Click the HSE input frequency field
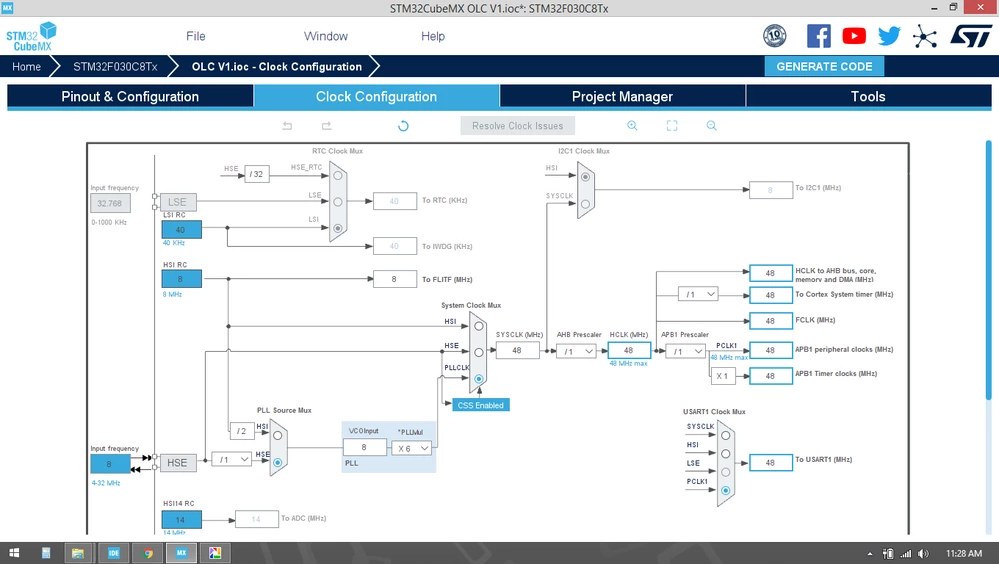The image size is (999, 564). click(x=110, y=464)
